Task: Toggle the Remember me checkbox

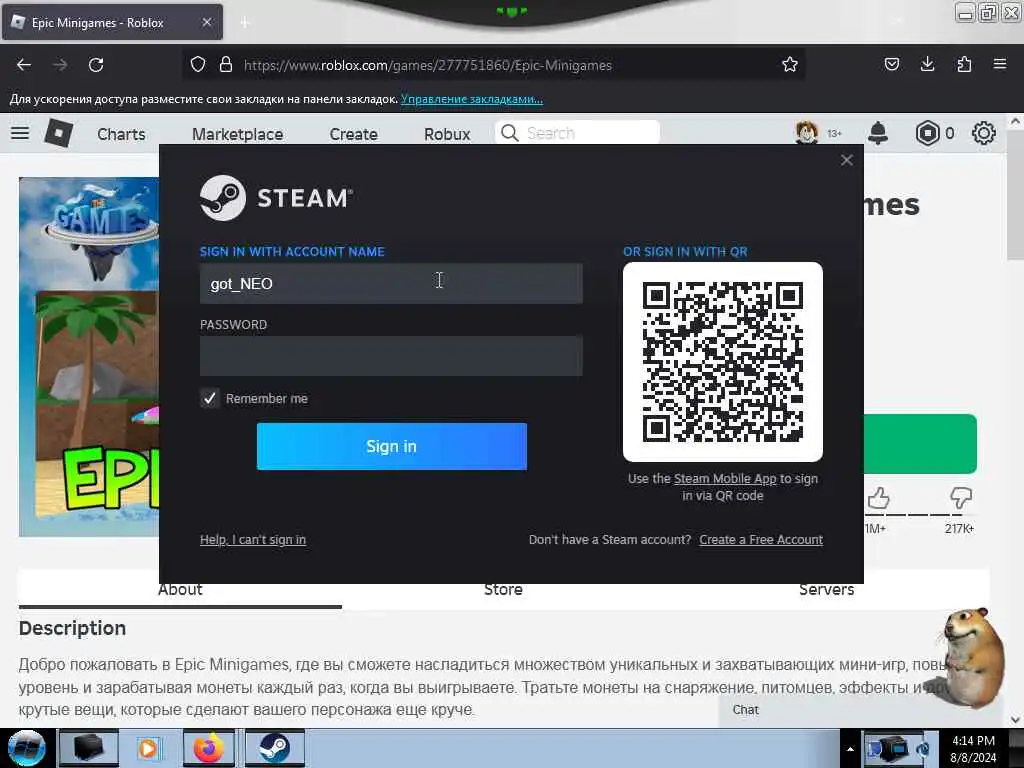Action: point(210,398)
